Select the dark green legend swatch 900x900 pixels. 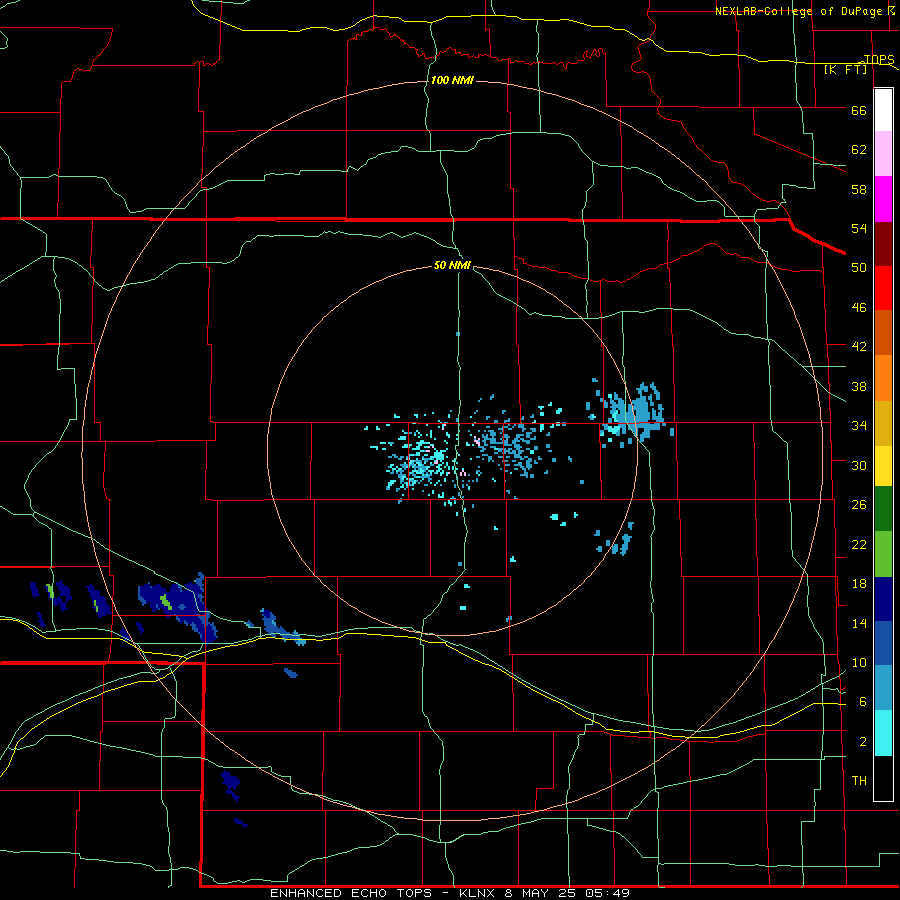click(883, 509)
